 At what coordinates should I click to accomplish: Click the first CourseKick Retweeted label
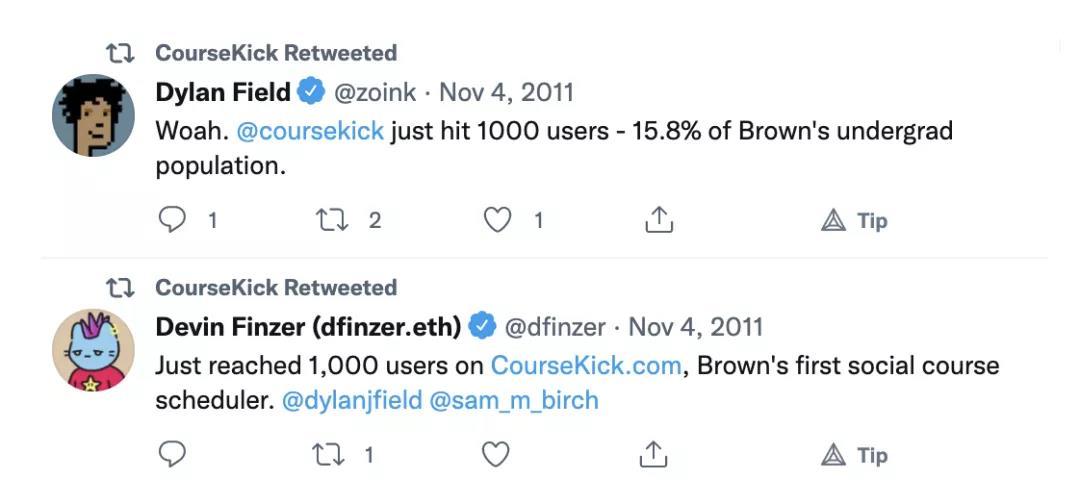(276, 53)
